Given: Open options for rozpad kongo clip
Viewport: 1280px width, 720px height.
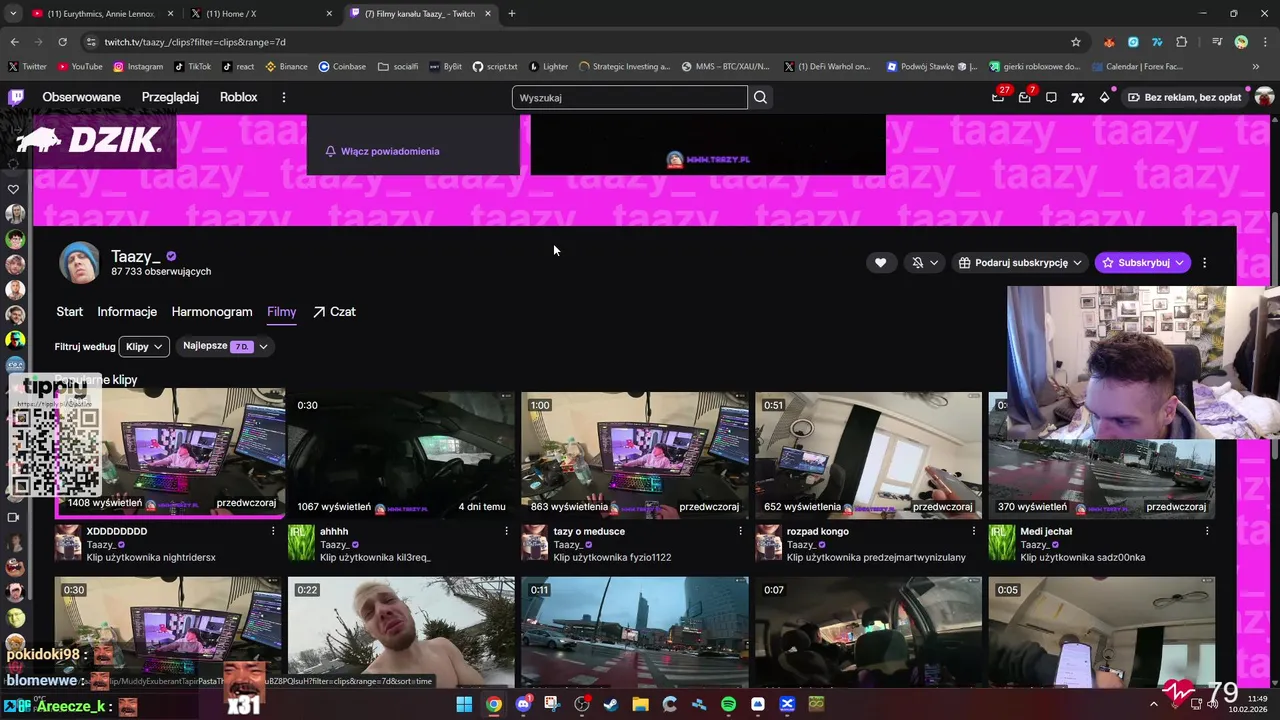Looking at the screenshot, I should (974, 531).
